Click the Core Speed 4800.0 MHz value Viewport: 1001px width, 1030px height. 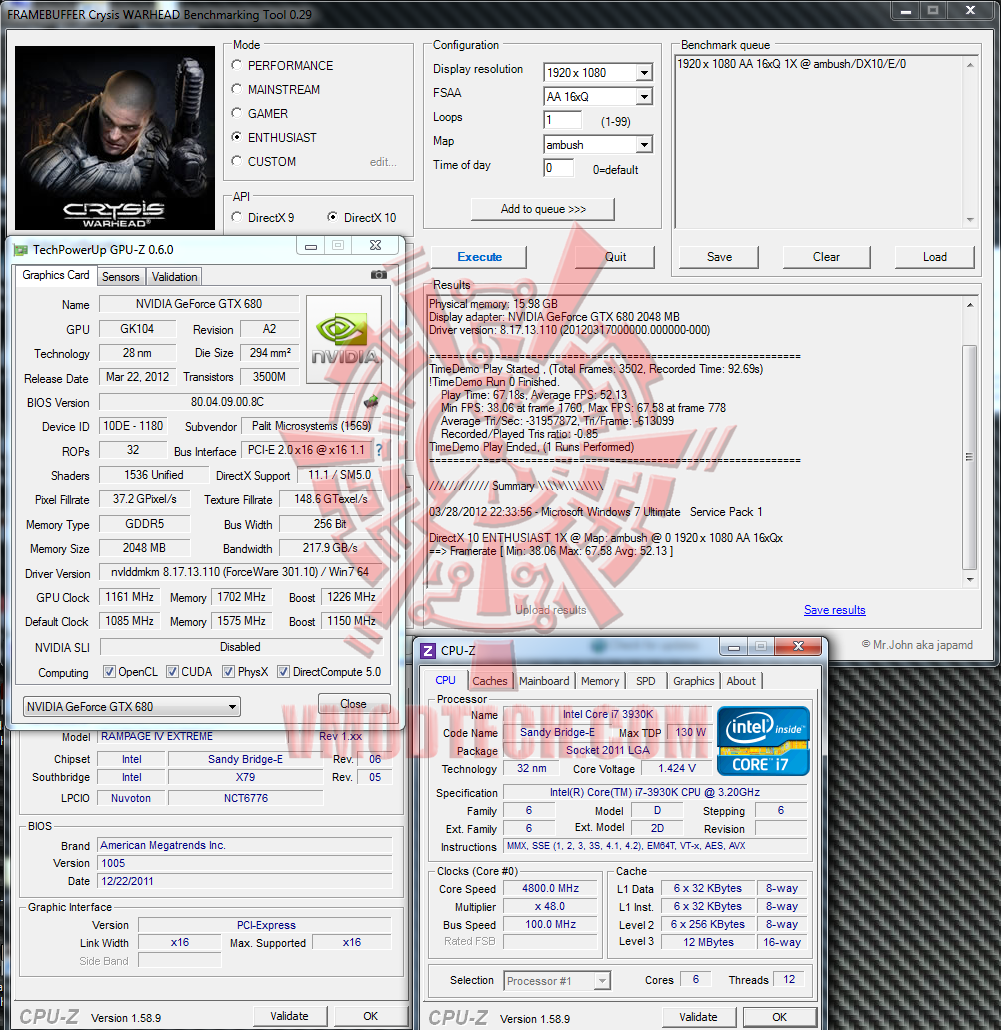pyautogui.click(x=550, y=888)
